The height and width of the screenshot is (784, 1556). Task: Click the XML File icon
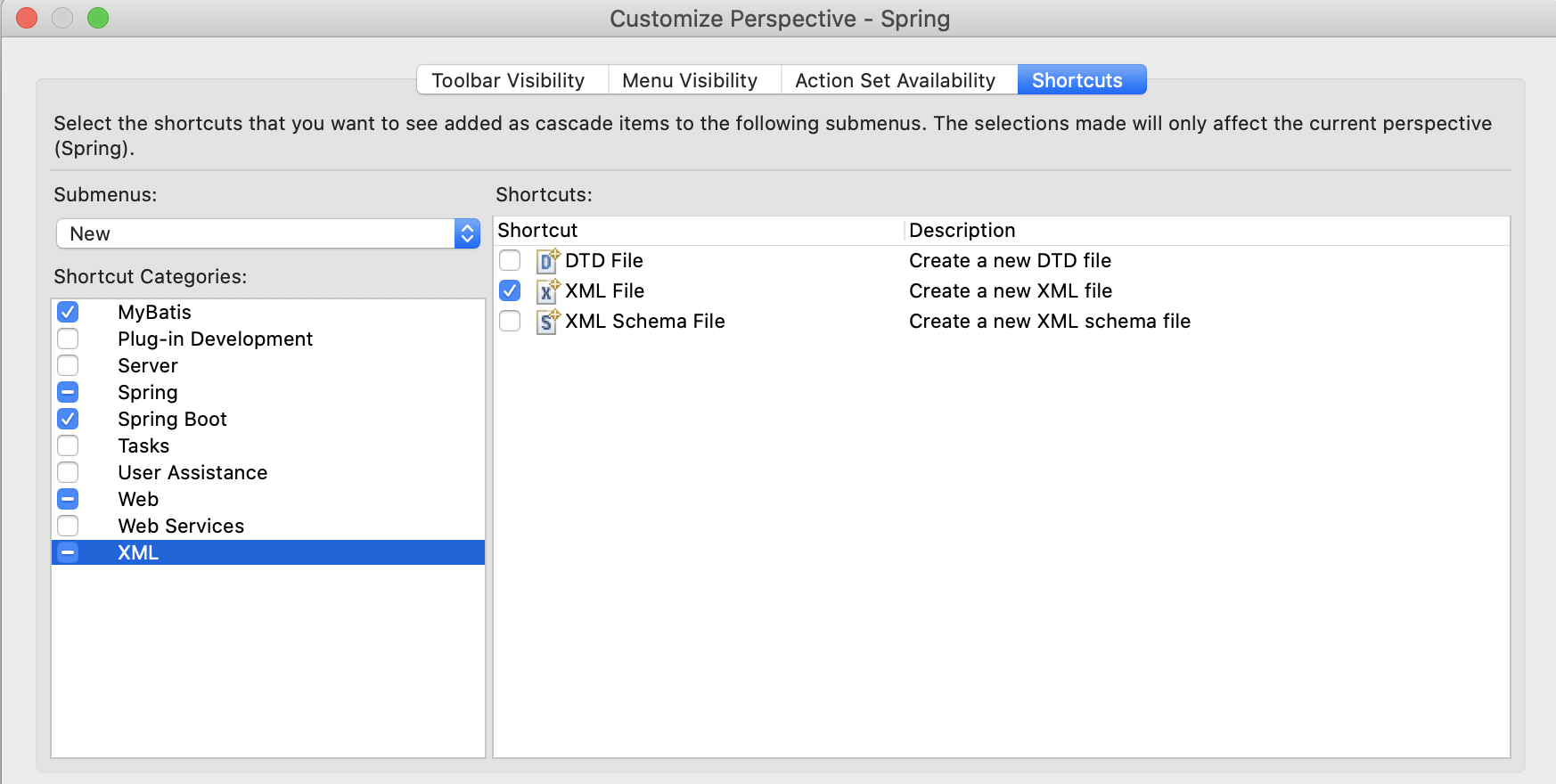(x=548, y=291)
